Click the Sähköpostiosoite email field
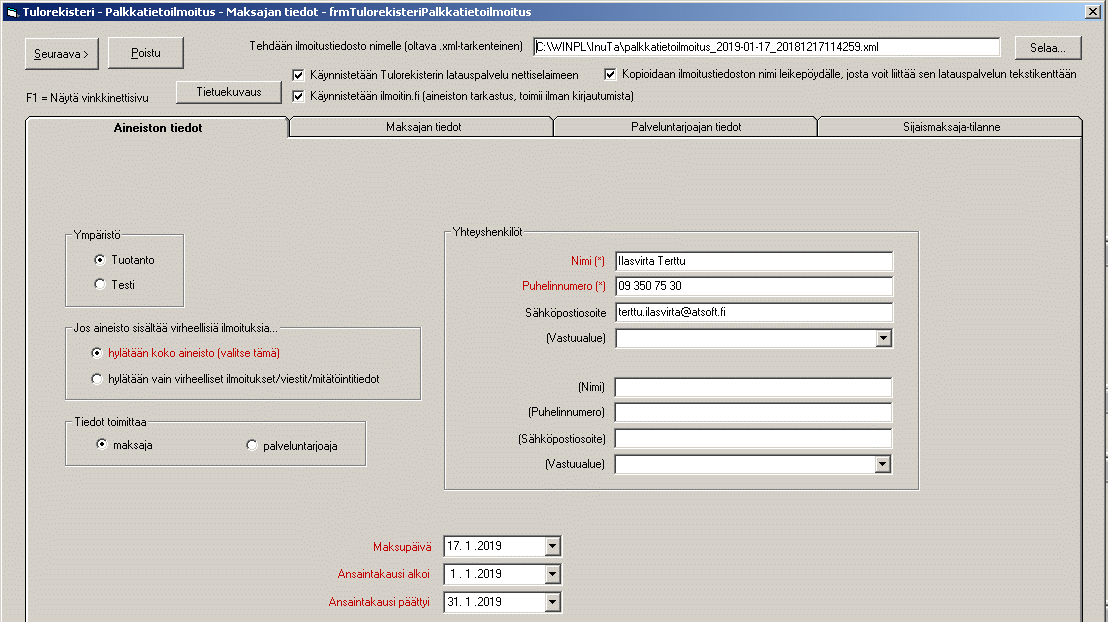The image size is (1108, 622). pyautogui.click(x=753, y=312)
